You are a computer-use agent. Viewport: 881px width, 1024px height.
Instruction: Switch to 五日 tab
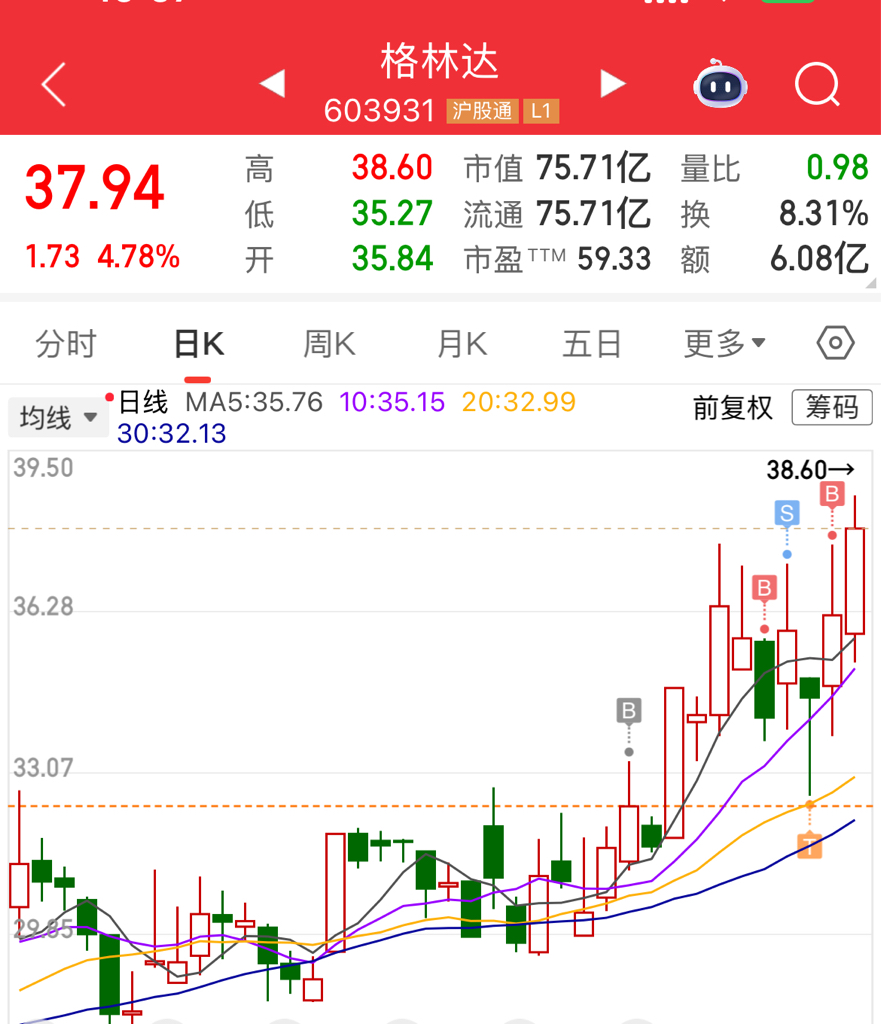coord(592,344)
